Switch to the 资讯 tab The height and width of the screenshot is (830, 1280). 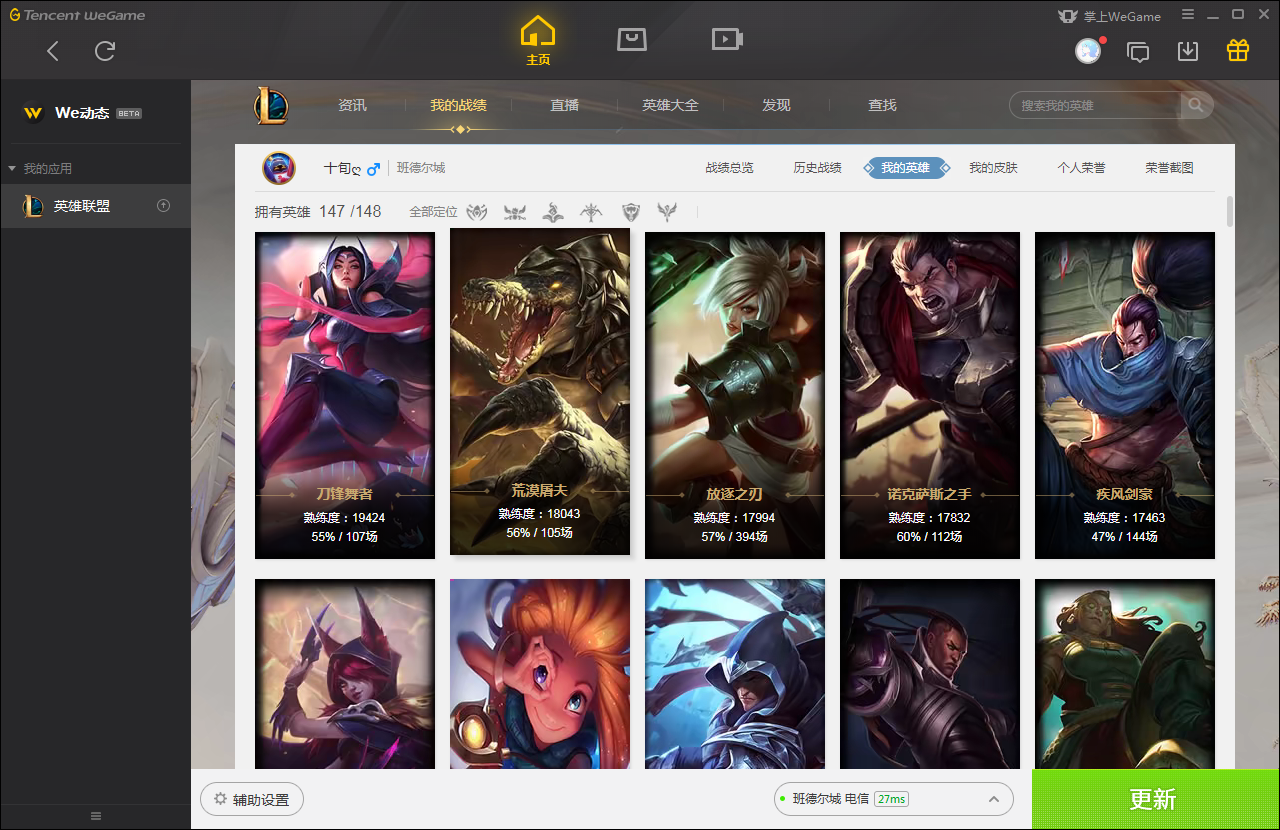352,105
